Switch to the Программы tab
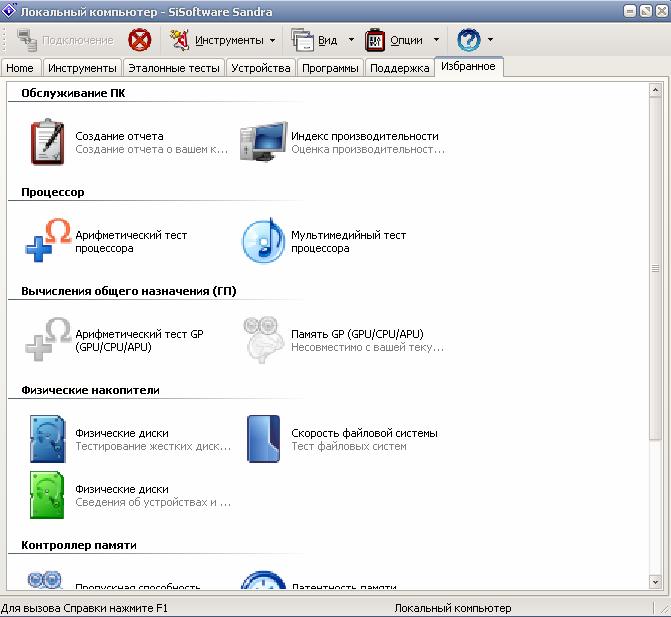The image size is (671, 617). coord(330,68)
